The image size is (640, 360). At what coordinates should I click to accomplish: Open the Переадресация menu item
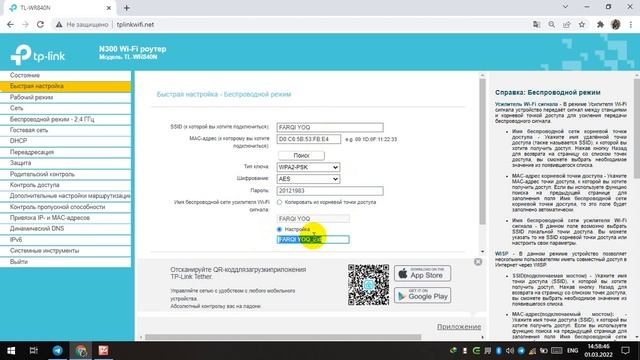(x=65, y=152)
